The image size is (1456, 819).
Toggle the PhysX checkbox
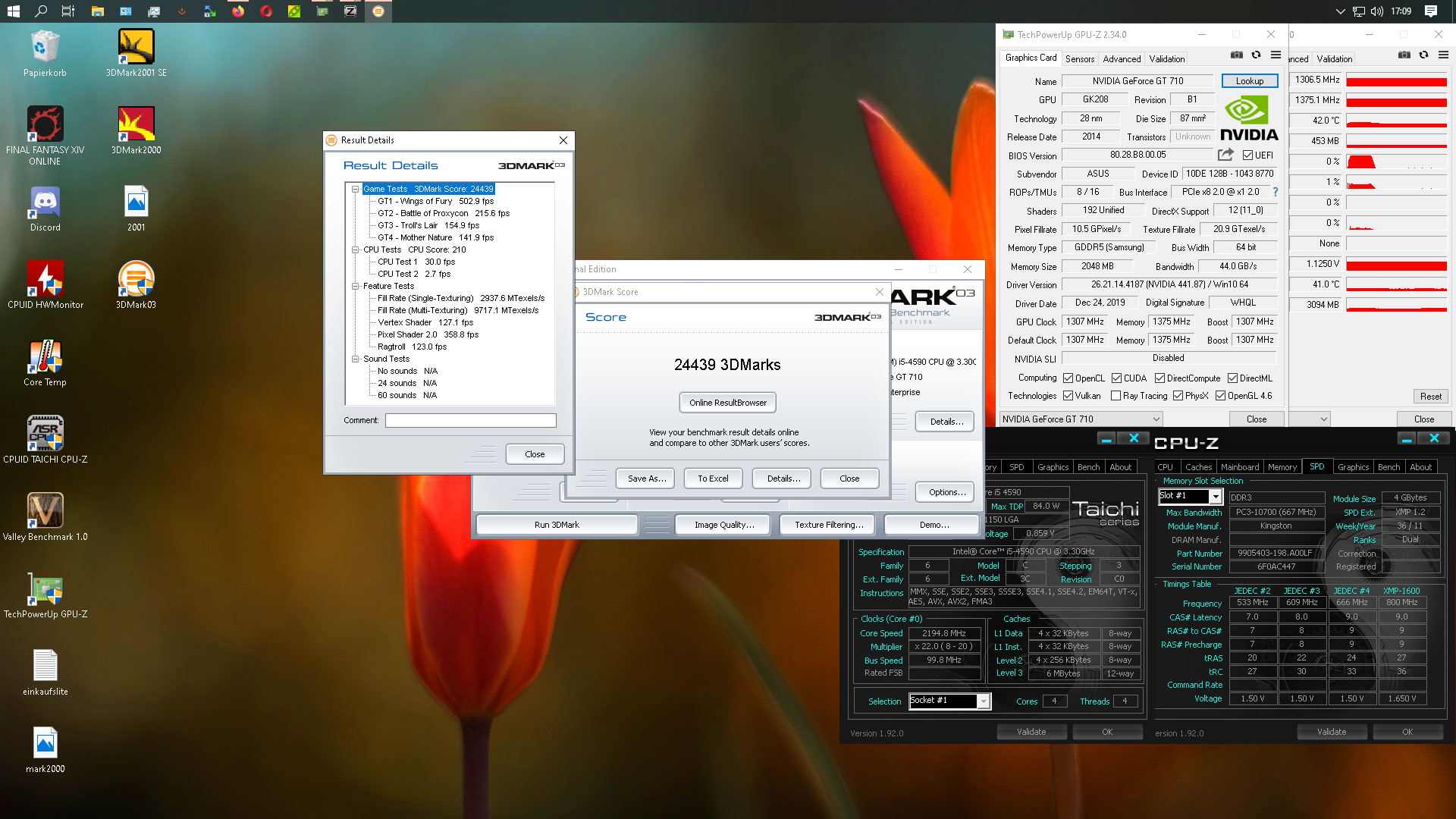tap(1178, 396)
